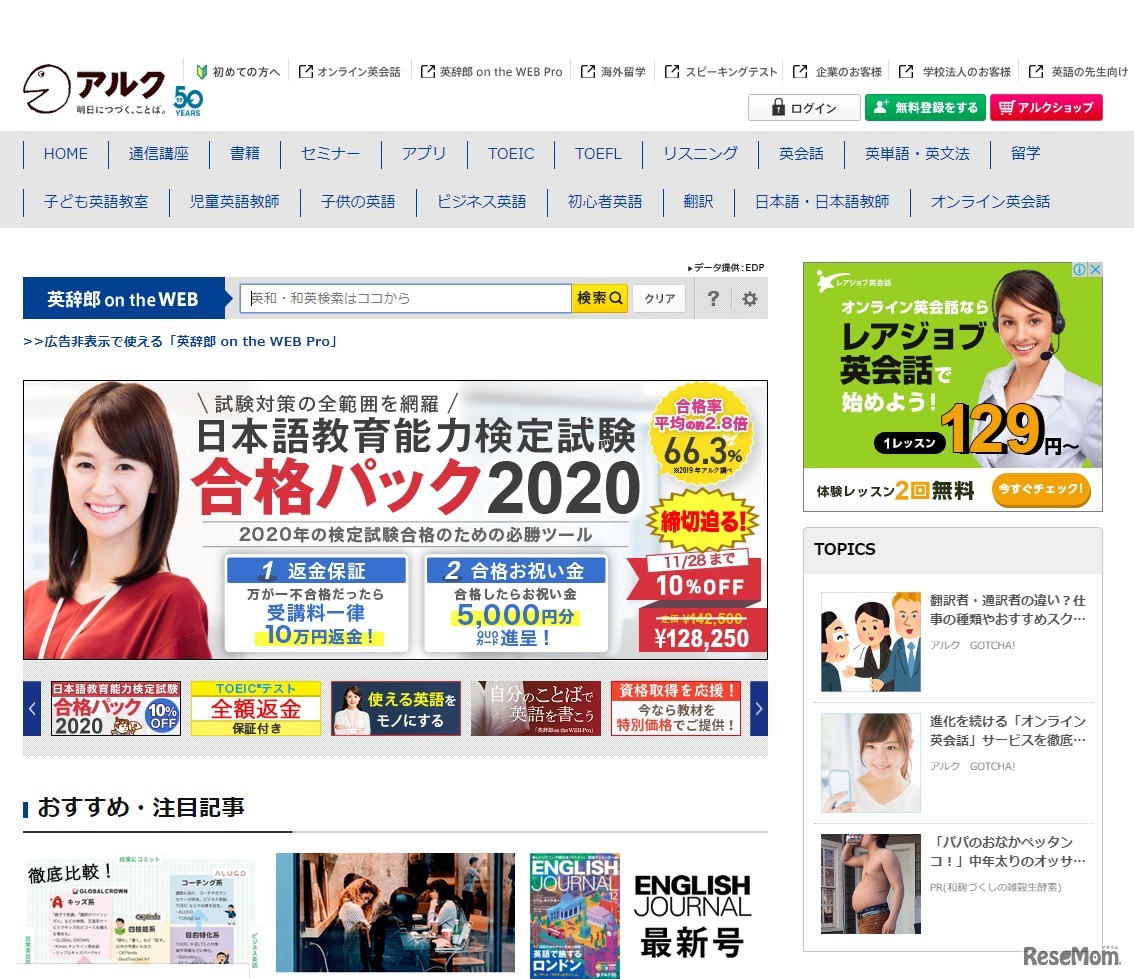1134x979 pixels.
Task: Click the ログイン button
Action: 804,108
